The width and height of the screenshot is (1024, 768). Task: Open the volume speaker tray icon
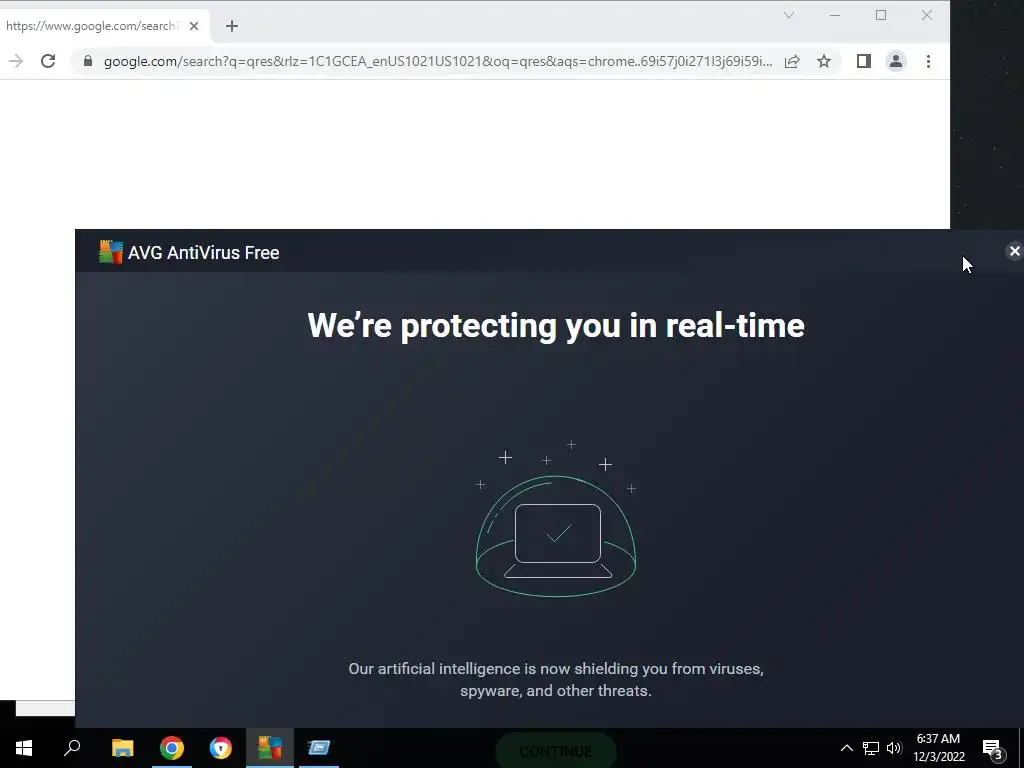[x=894, y=748]
